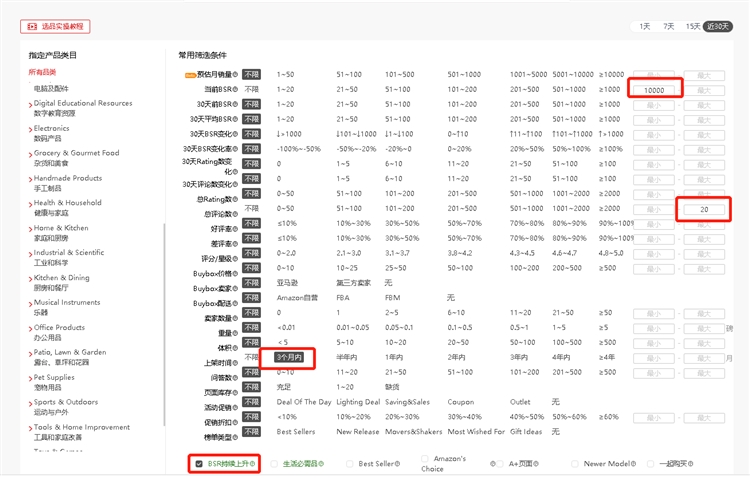The width and height of the screenshot is (750, 478).
Task: Tick the 一起购买 checkbox
Action: click(x=651, y=464)
